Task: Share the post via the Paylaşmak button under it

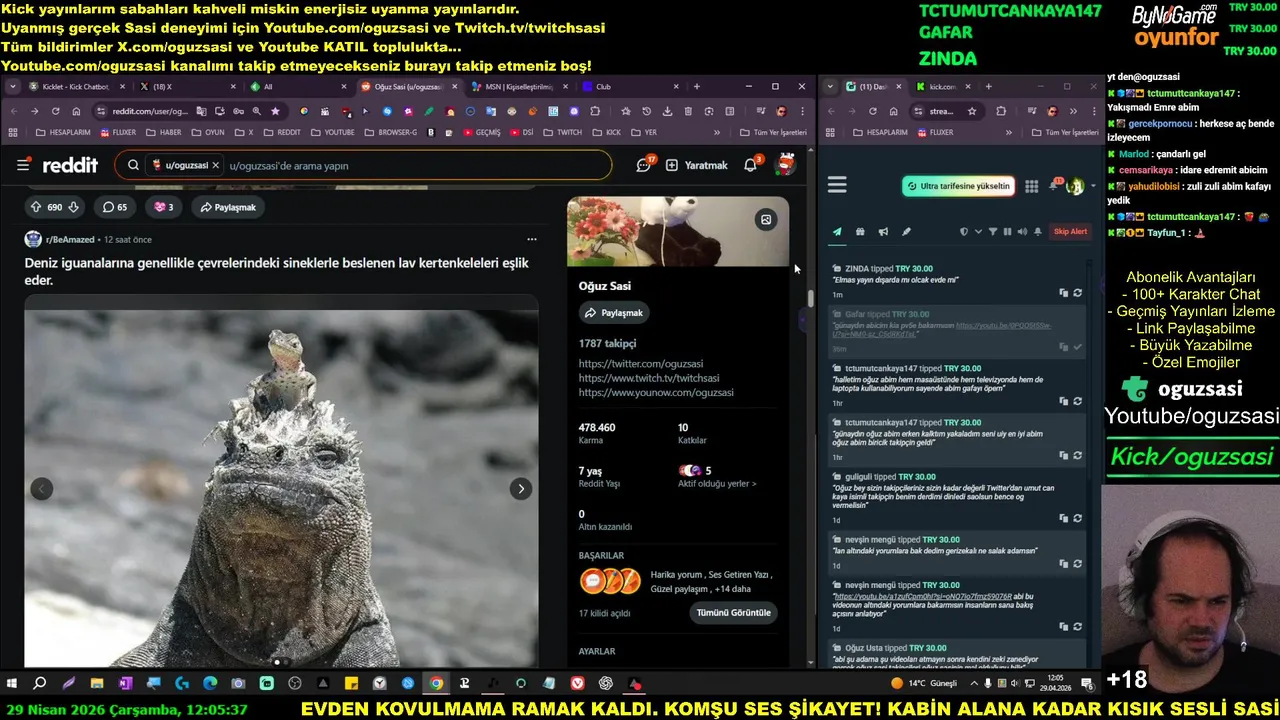Action: pos(228,207)
